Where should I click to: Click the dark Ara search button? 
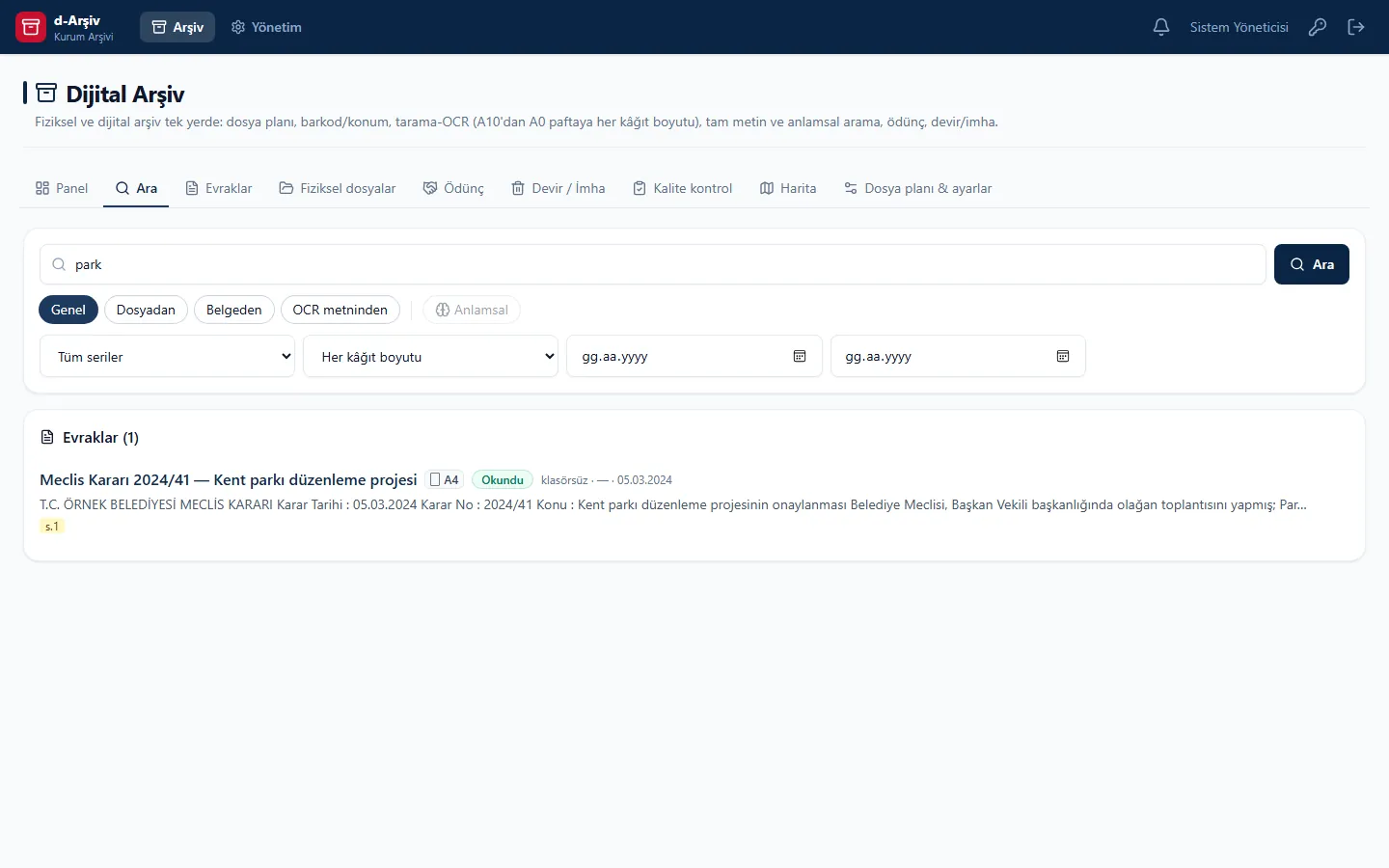click(x=1312, y=264)
